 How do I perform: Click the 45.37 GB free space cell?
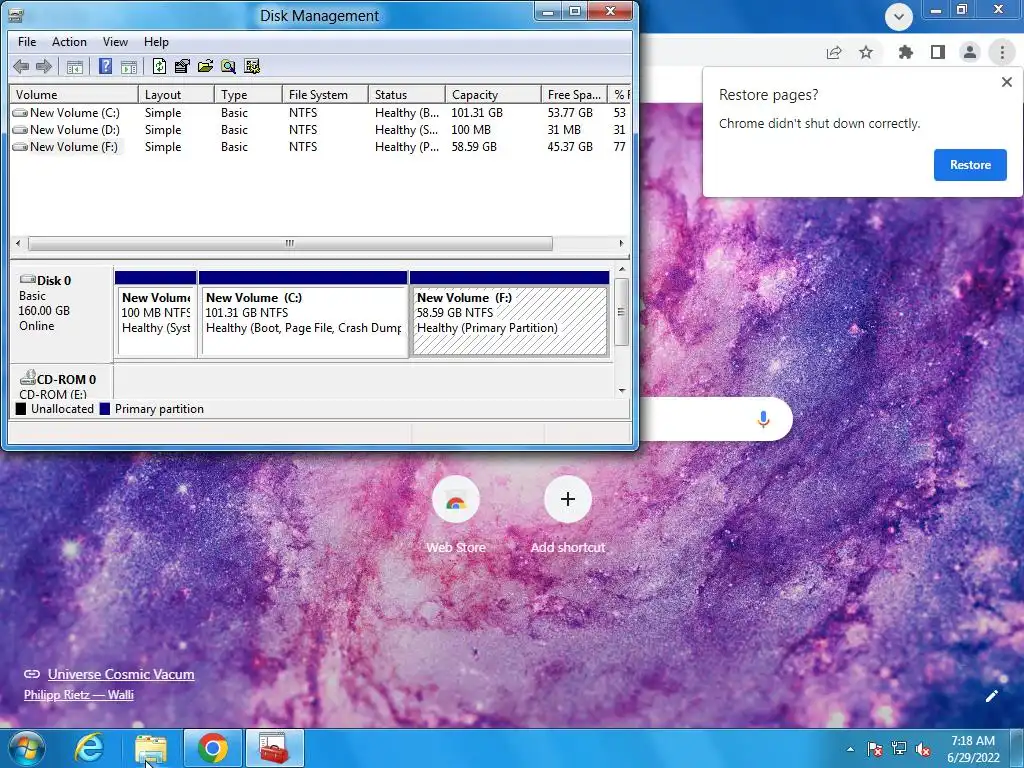click(x=570, y=146)
